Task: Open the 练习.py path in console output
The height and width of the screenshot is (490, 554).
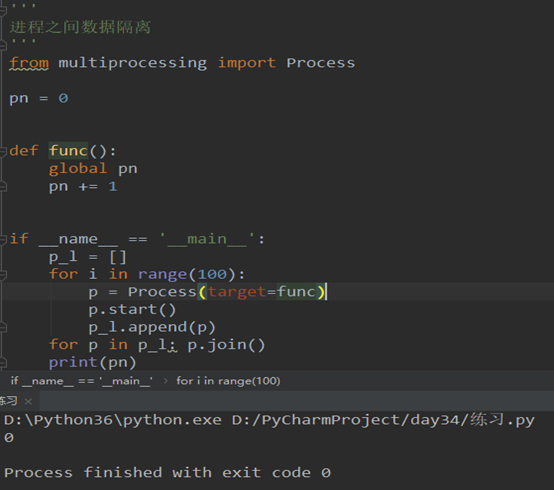Action: (x=383, y=420)
